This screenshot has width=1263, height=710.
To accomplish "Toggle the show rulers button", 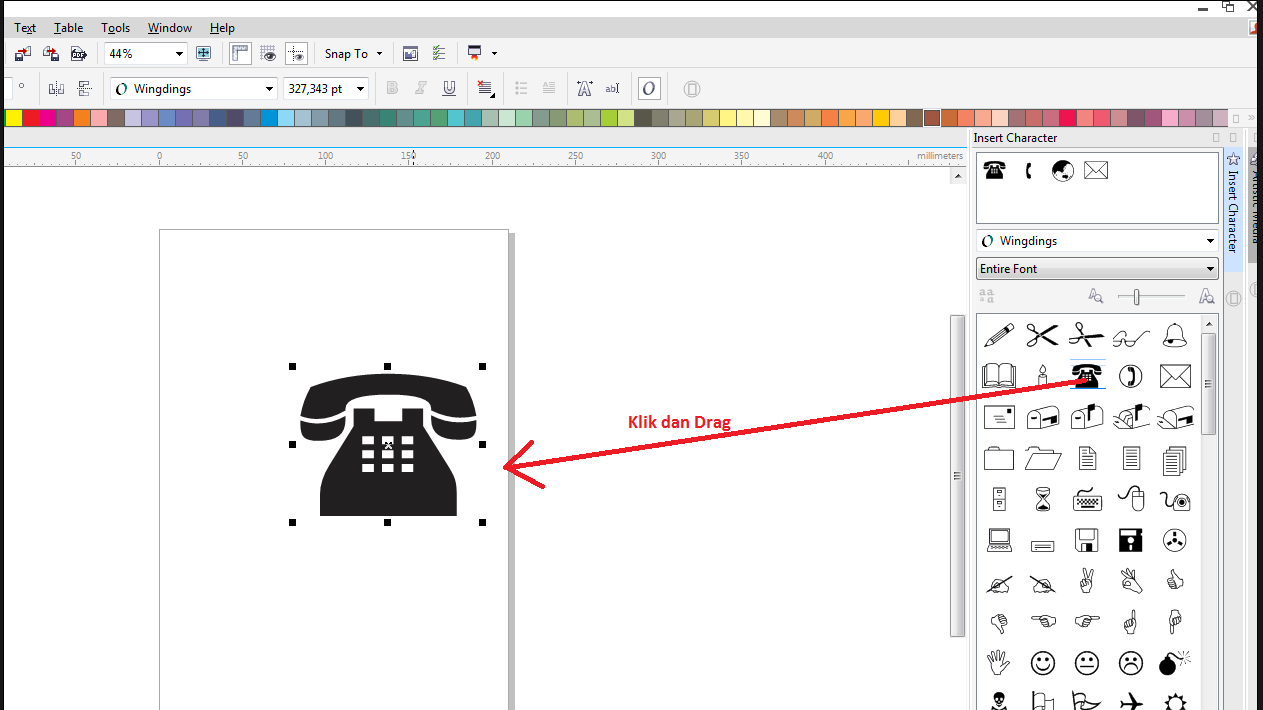I will point(240,54).
